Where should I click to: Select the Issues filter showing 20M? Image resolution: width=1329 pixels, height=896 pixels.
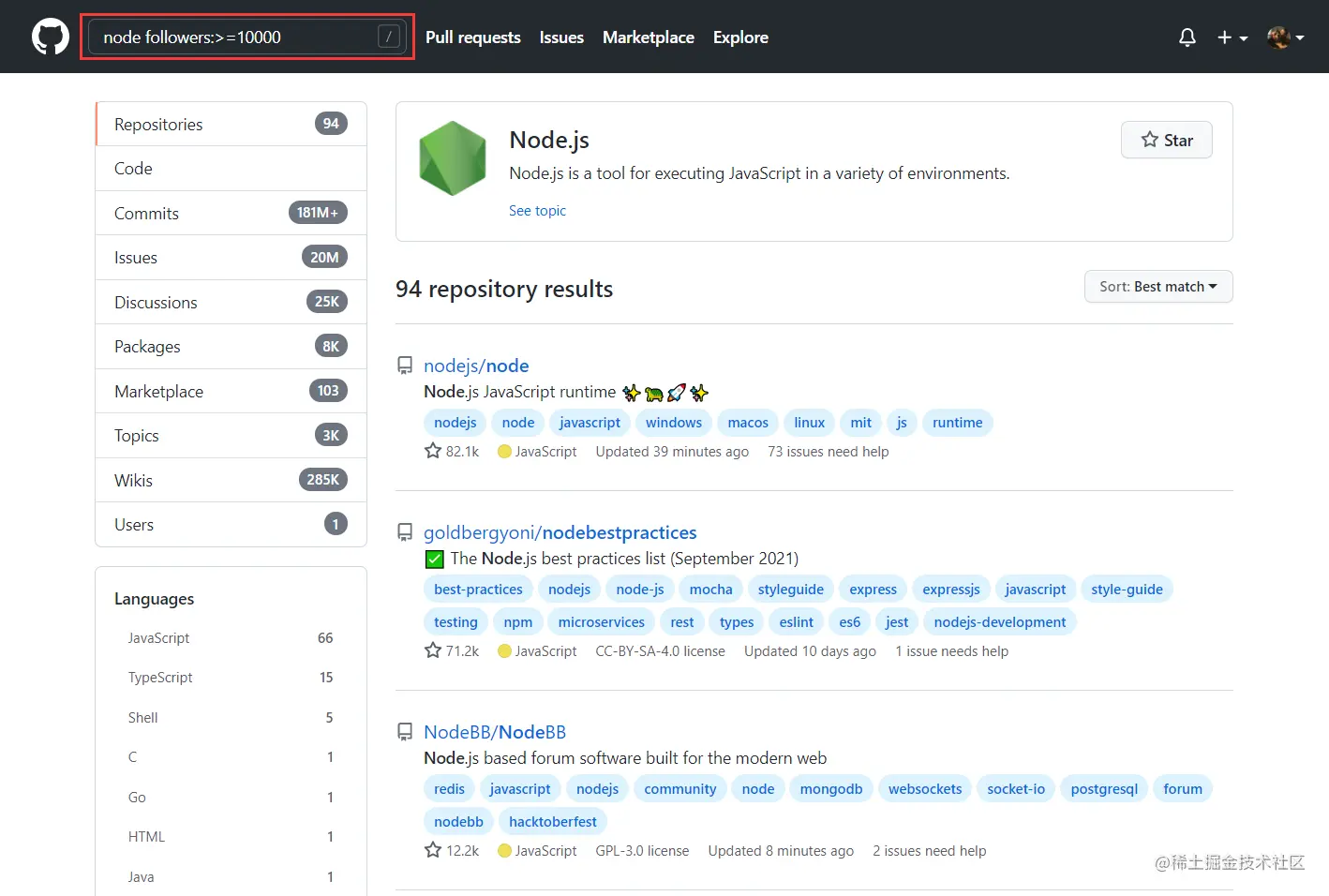click(231, 258)
